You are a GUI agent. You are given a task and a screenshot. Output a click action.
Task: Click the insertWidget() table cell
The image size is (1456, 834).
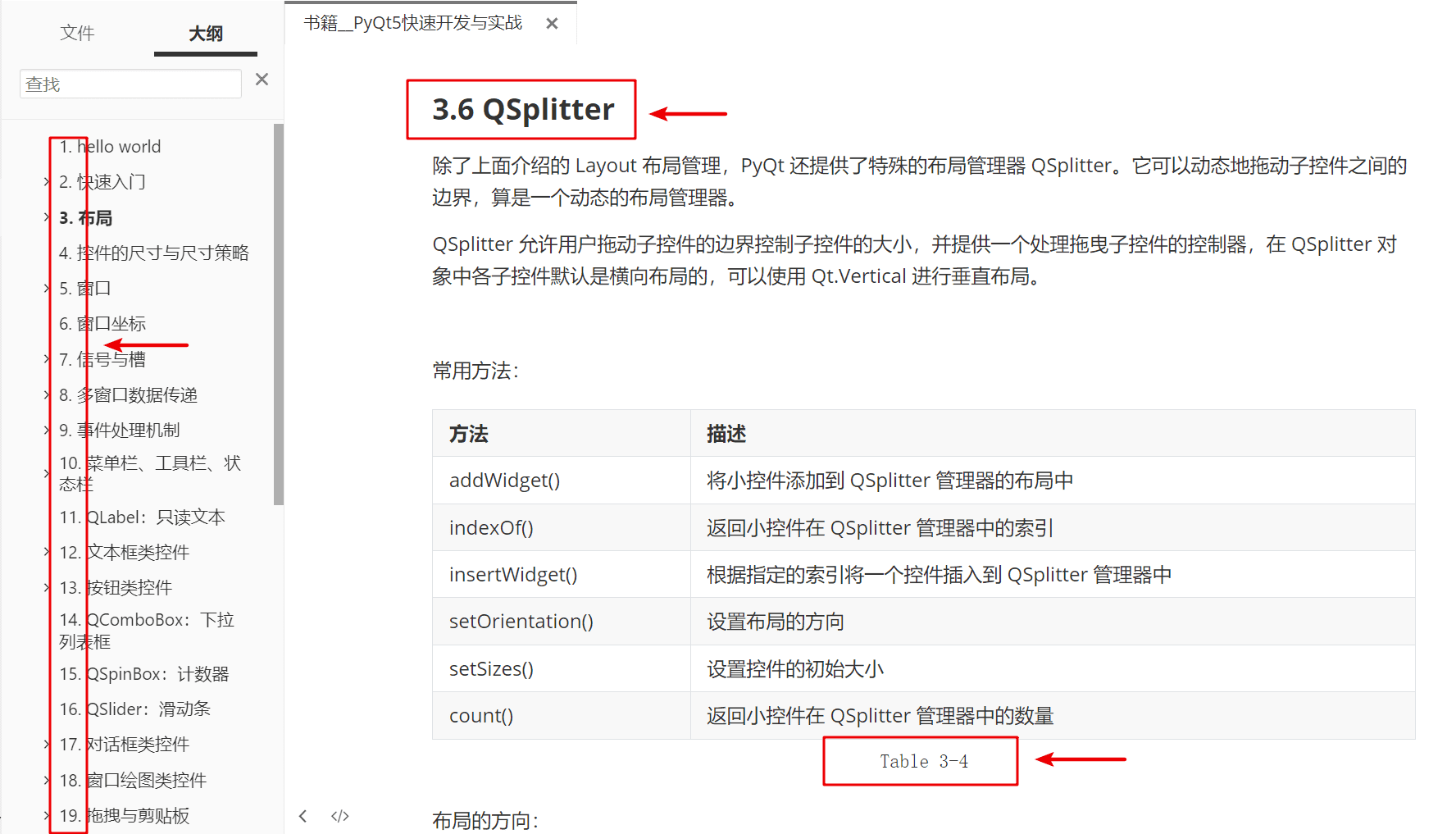click(x=562, y=574)
